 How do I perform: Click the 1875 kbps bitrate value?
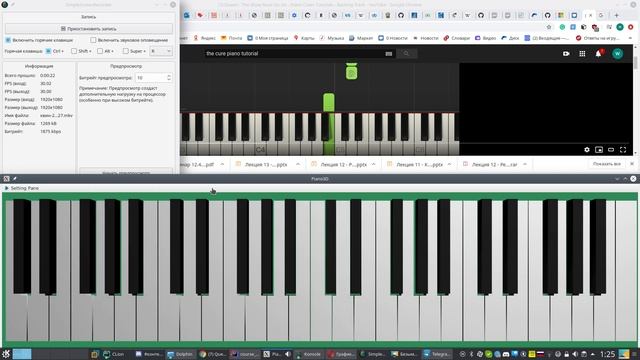[x=51, y=131]
